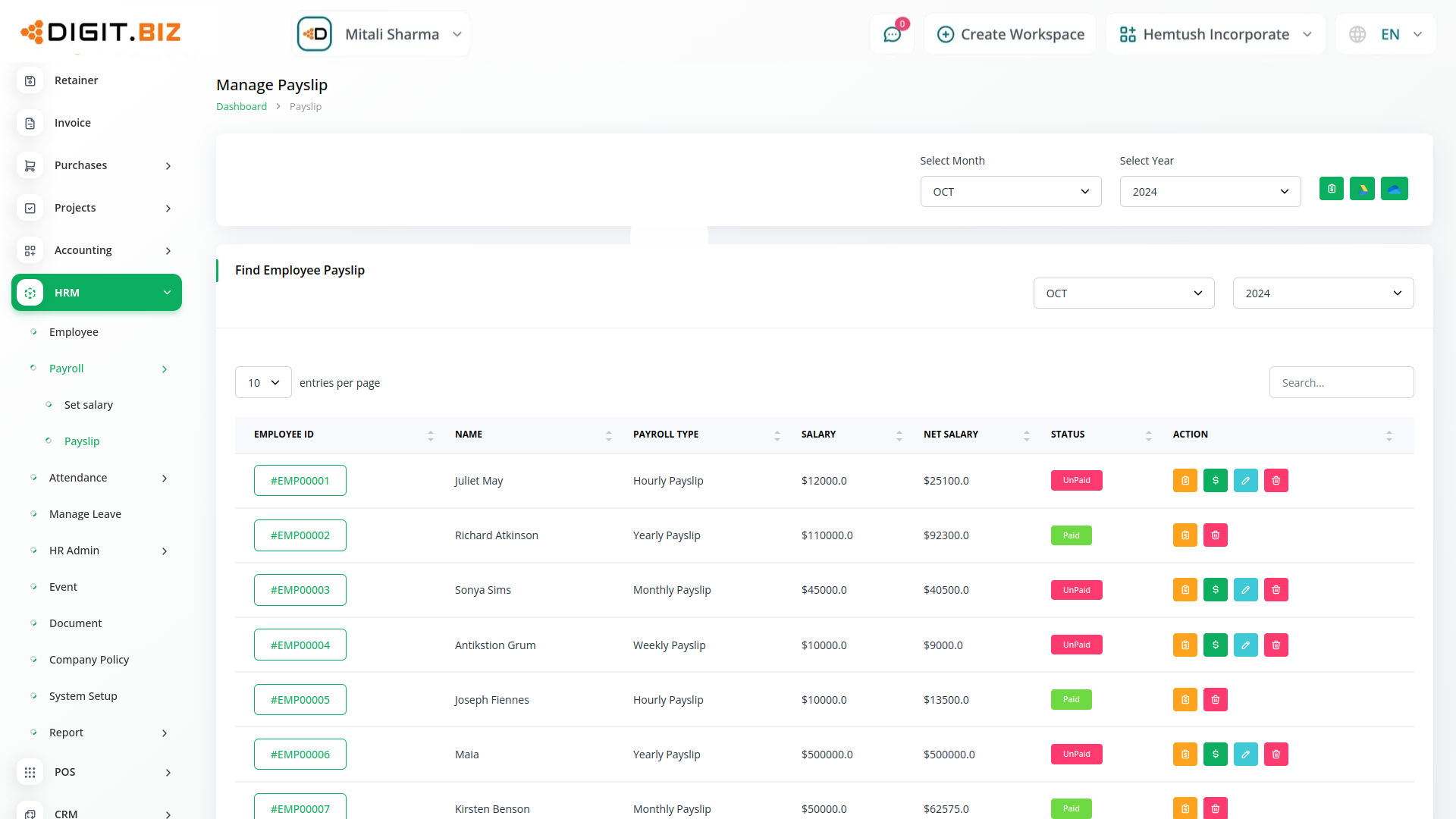
Task: Sort the table by Net Salary column
Action: (1026, 435)
